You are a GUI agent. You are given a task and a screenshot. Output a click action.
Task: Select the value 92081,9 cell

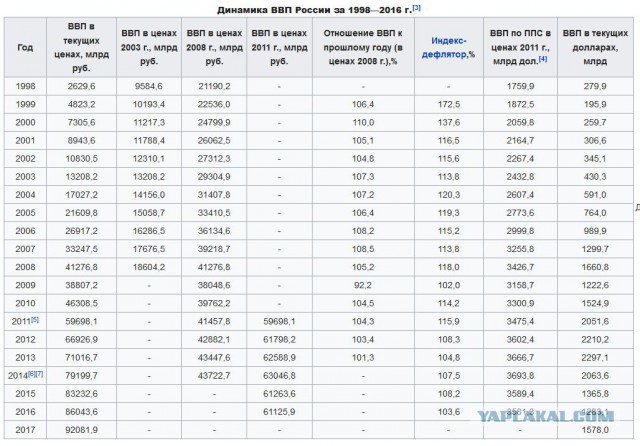point(82,430)
